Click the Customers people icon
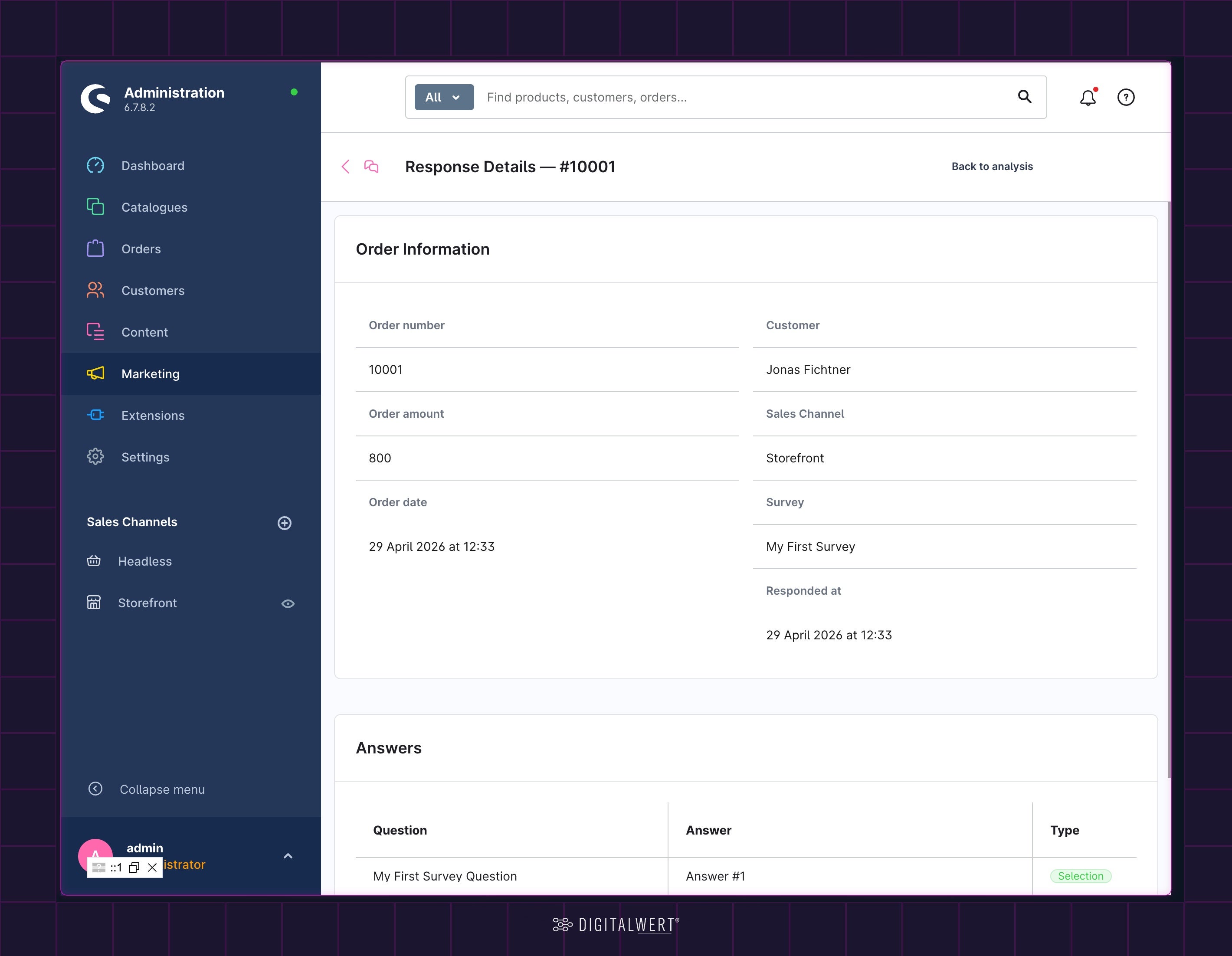 click(95, 291)
